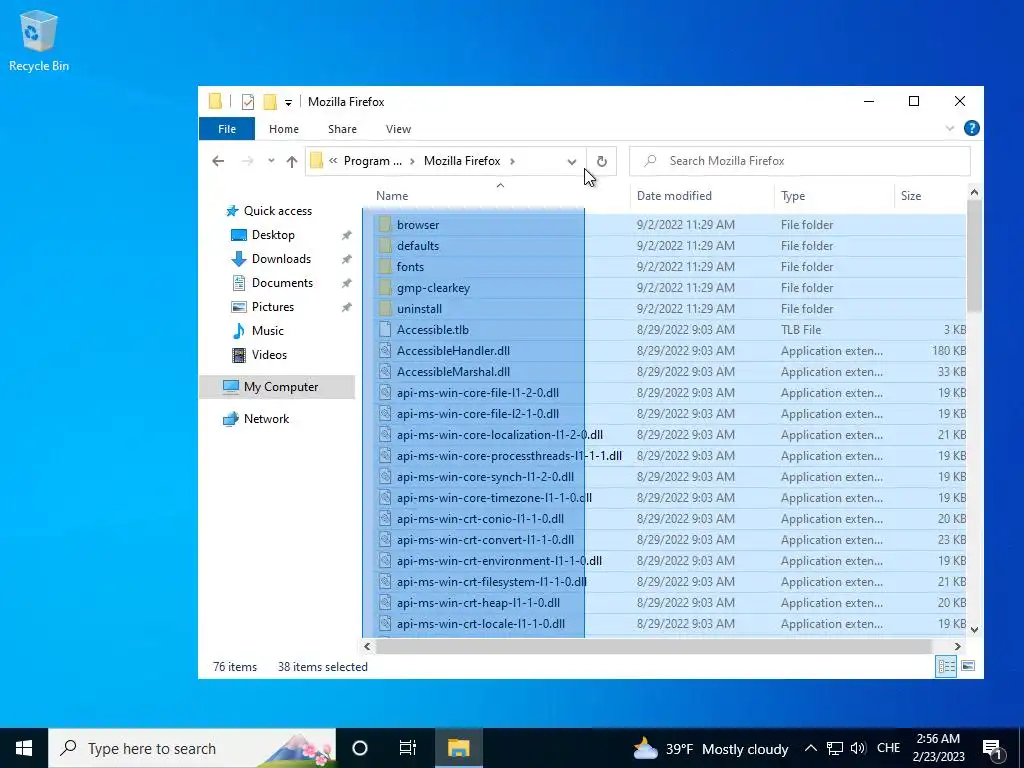The width and height of the screenshot is (1024, 768).
Task: Open Downloads in navigation pane
Action: (x=281, y=259)
